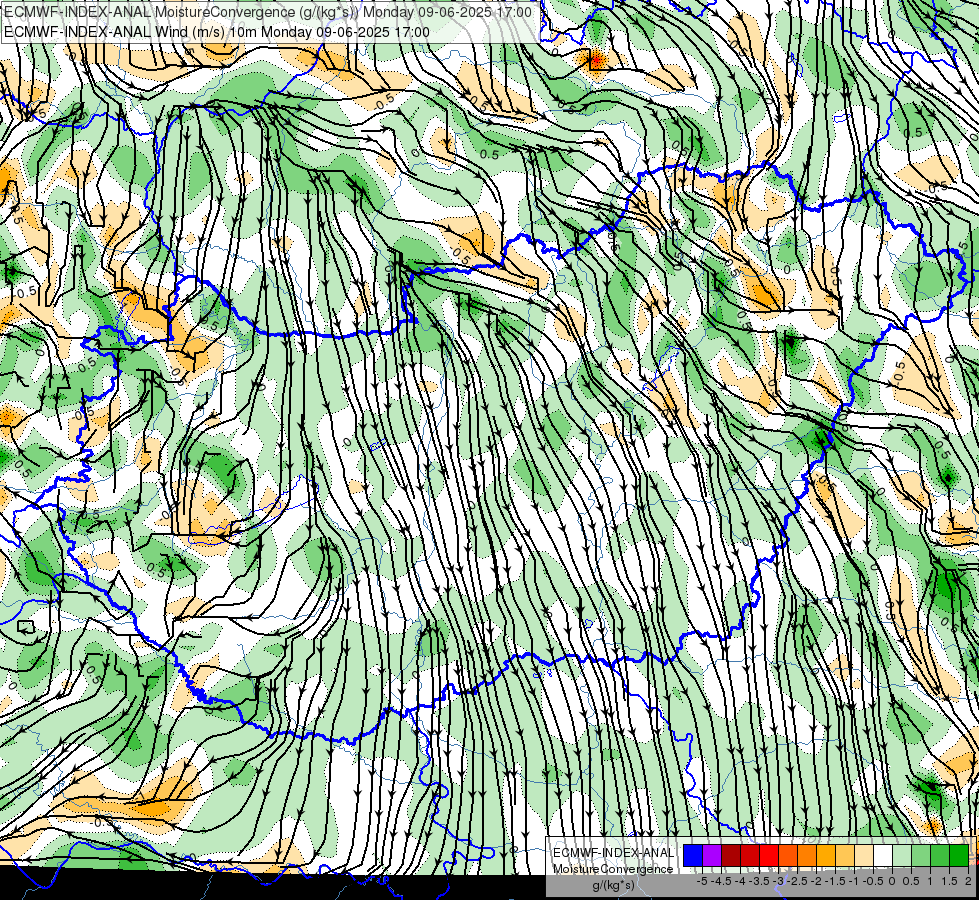Choose the lightest green legend swatch
Screen dimensions: 979x900
(x=902, y=855)
